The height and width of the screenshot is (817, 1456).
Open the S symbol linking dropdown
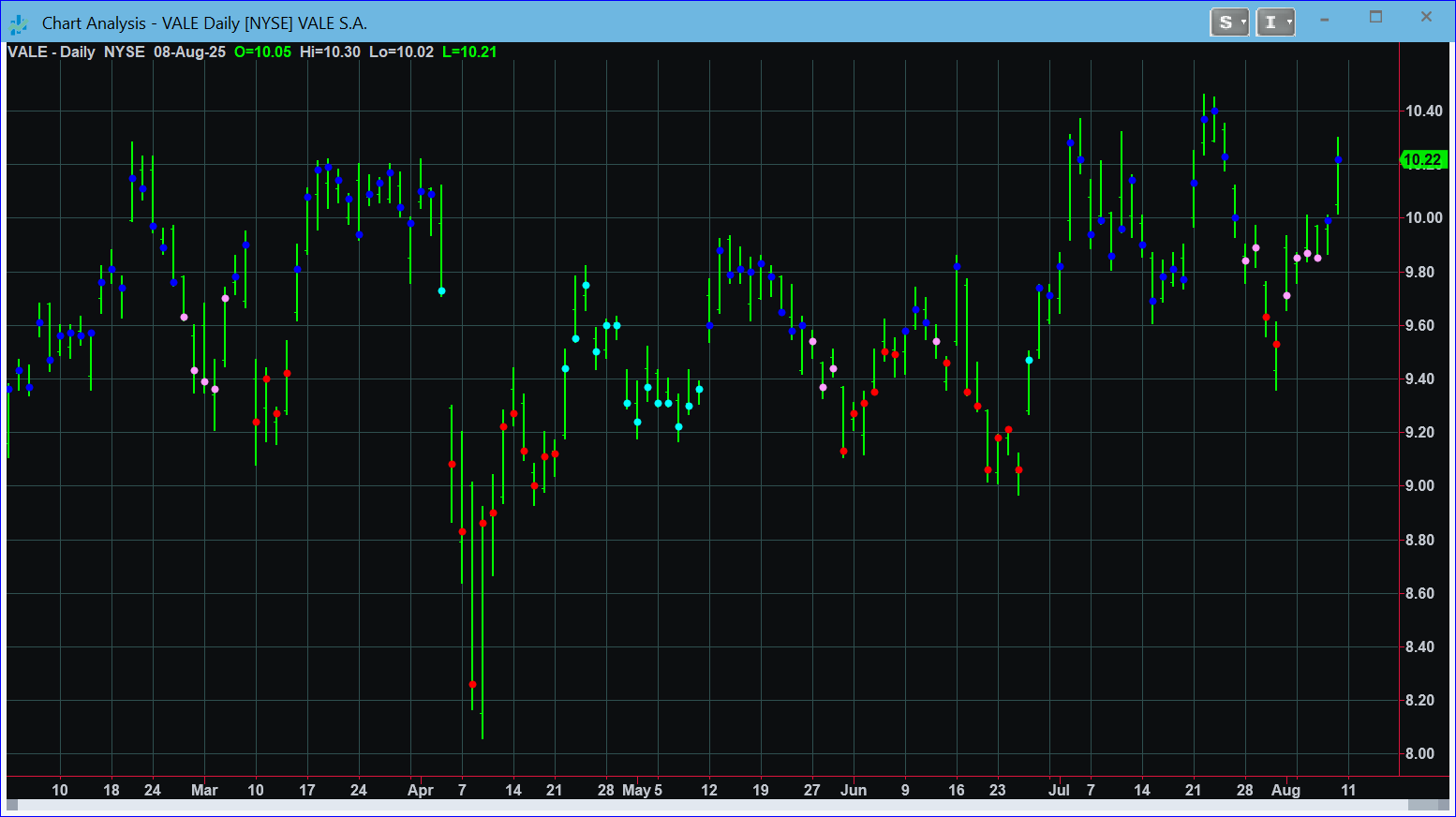1229,22
